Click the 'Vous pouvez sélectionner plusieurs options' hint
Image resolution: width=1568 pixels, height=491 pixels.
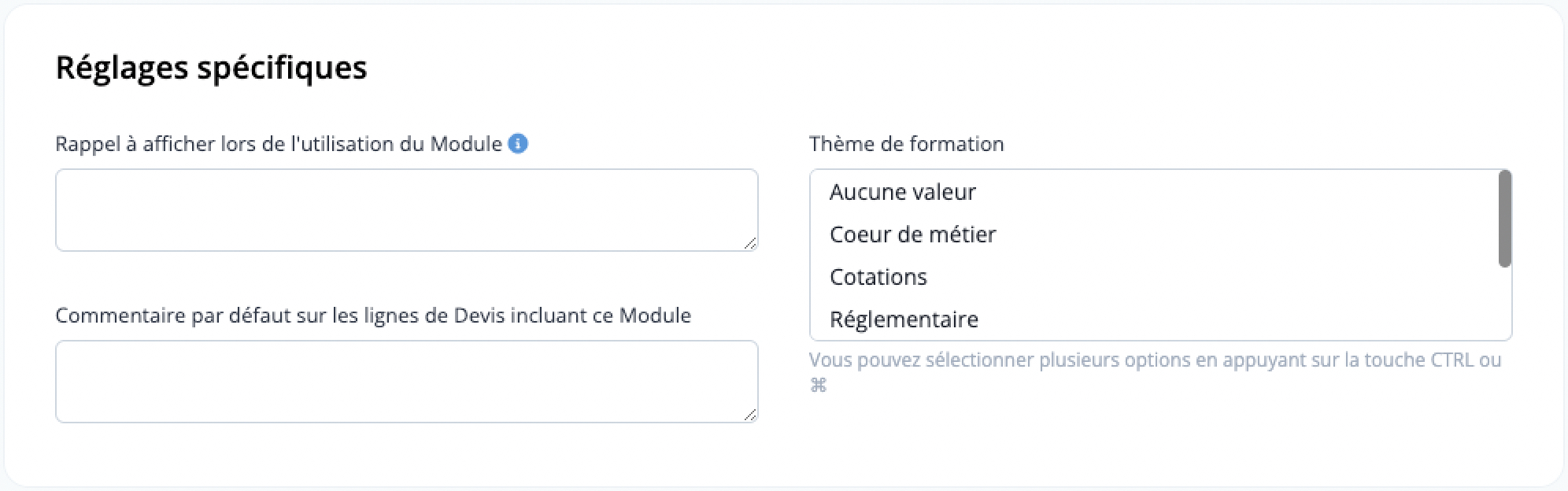[1156, 371]
